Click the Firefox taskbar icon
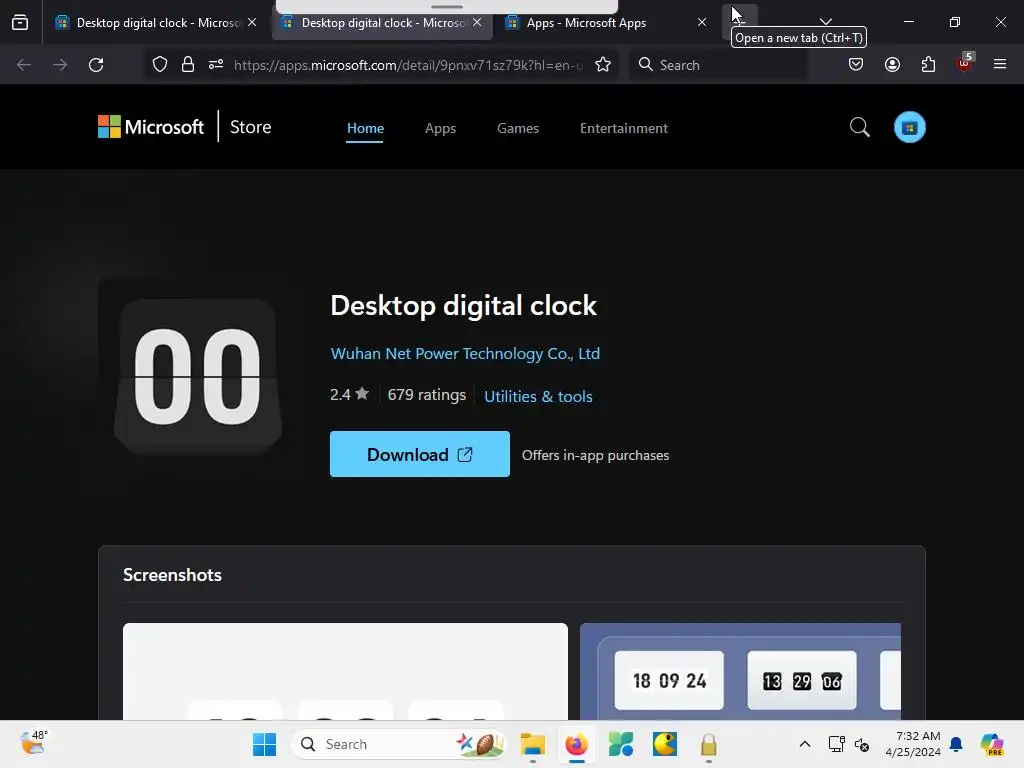The image size is (1024, 768). (576, 744)
